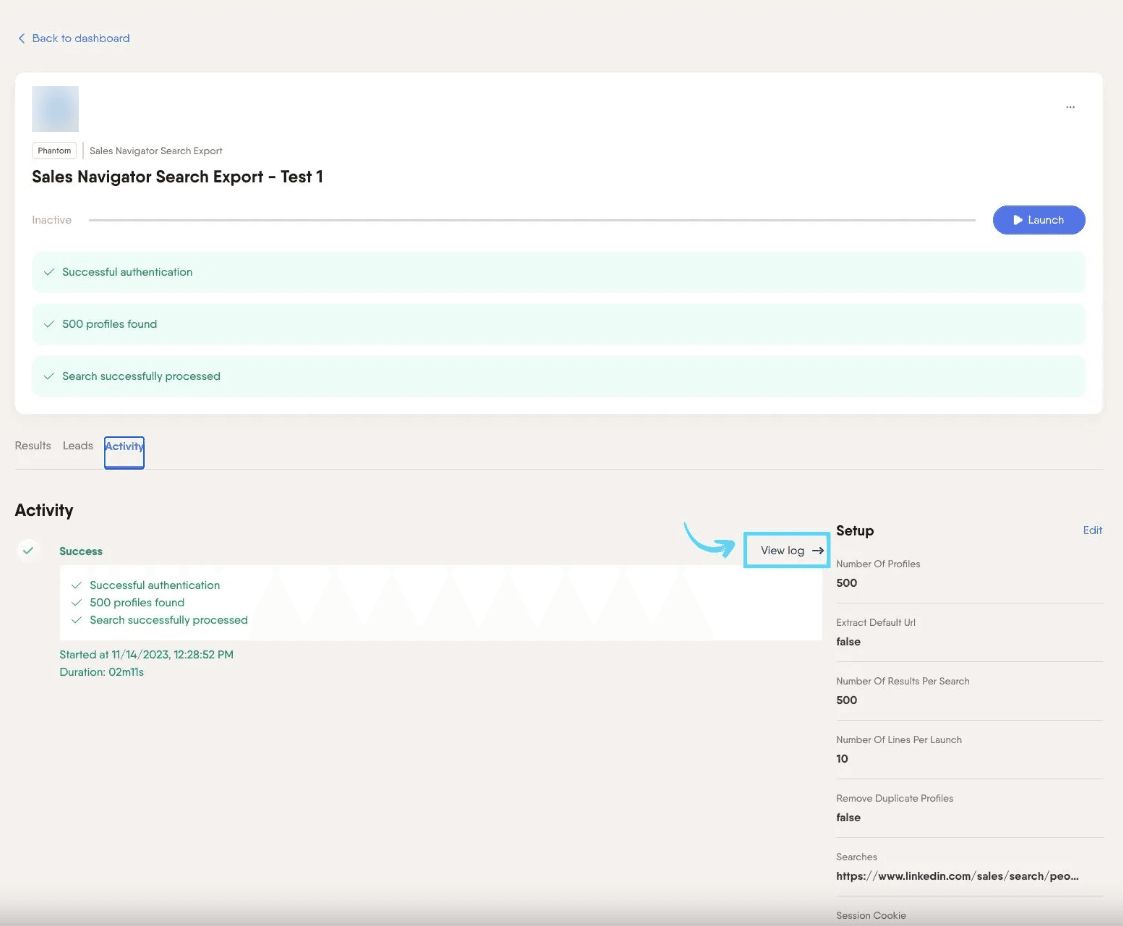Image resolution: width=1123 pixels, height=926 pixels.
Task: Click '500 profiles found' line in activity log
Action: coord(137,602)
